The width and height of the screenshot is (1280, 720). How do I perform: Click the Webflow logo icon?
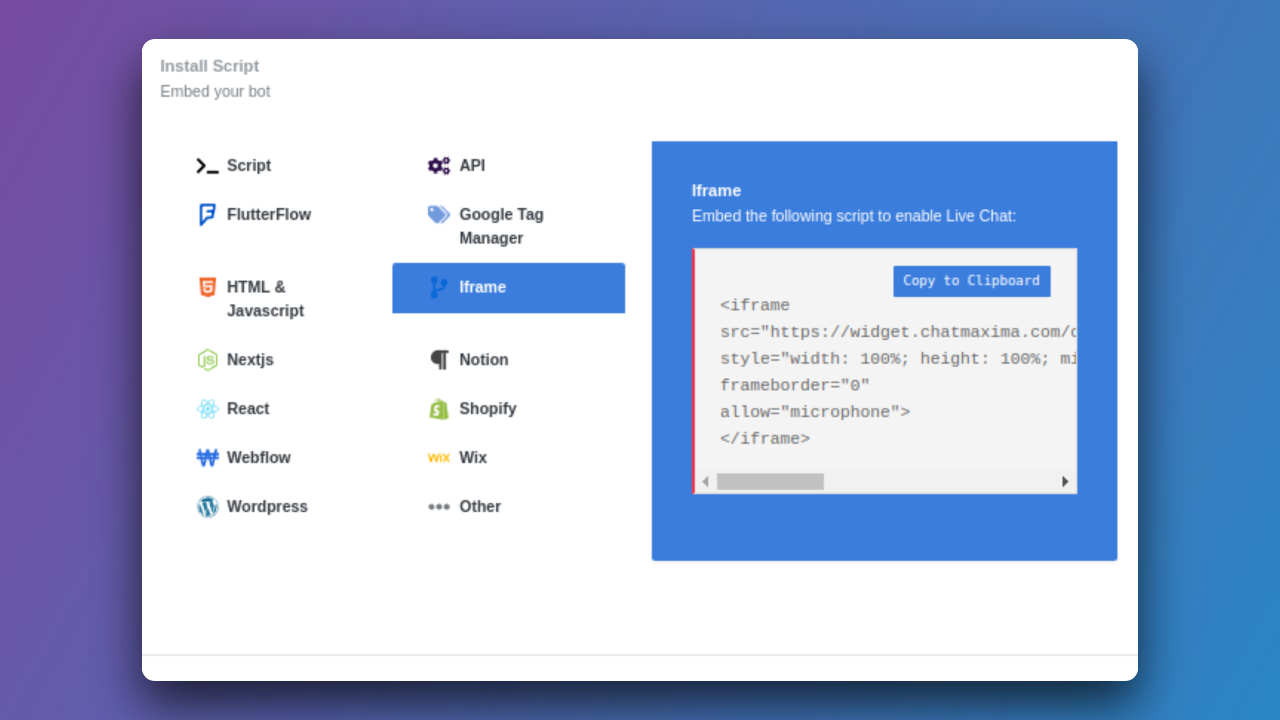(207, 458)
